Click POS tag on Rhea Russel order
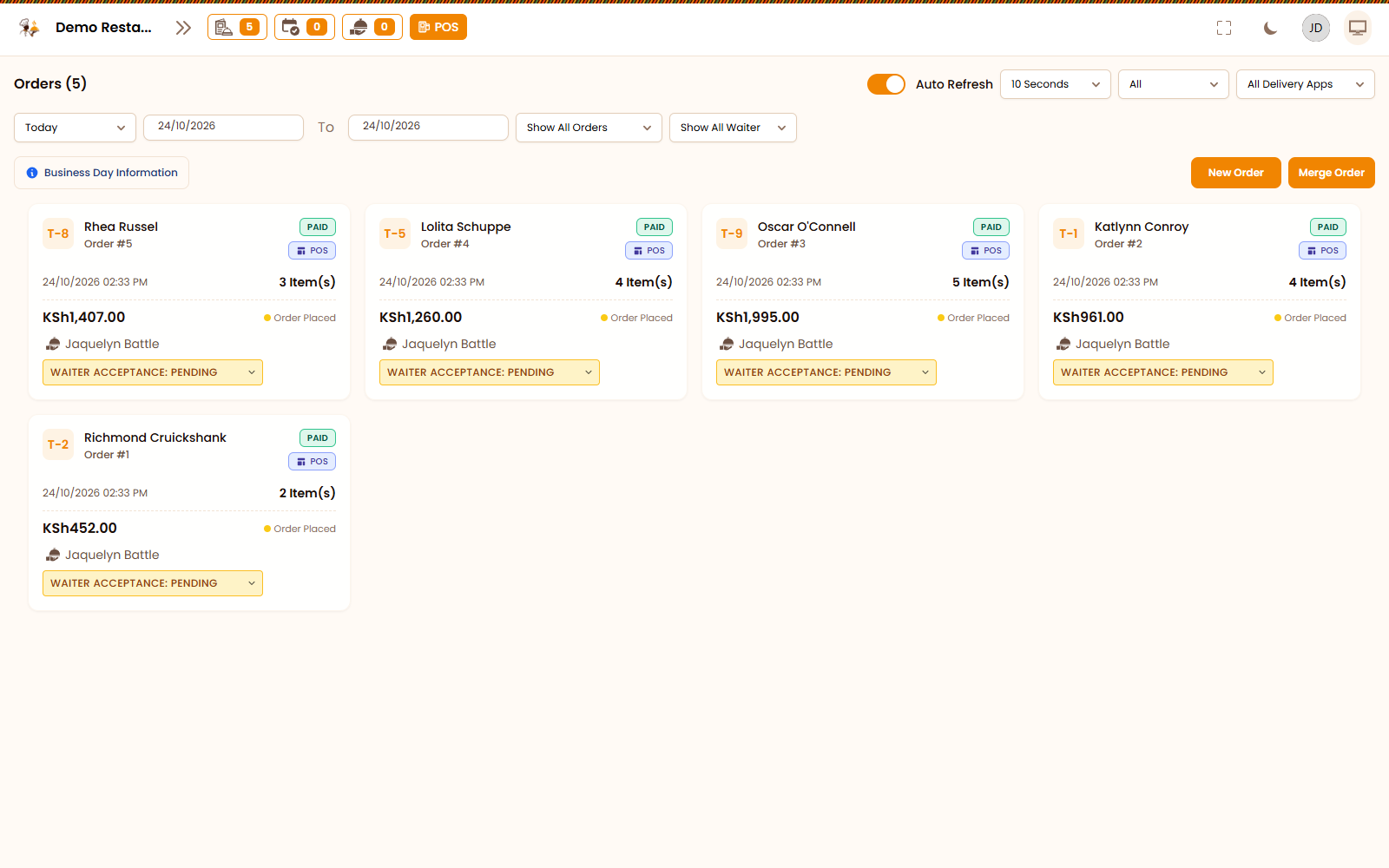The width and height of the screenshot is (1389, 868). [x=313, y=251]
